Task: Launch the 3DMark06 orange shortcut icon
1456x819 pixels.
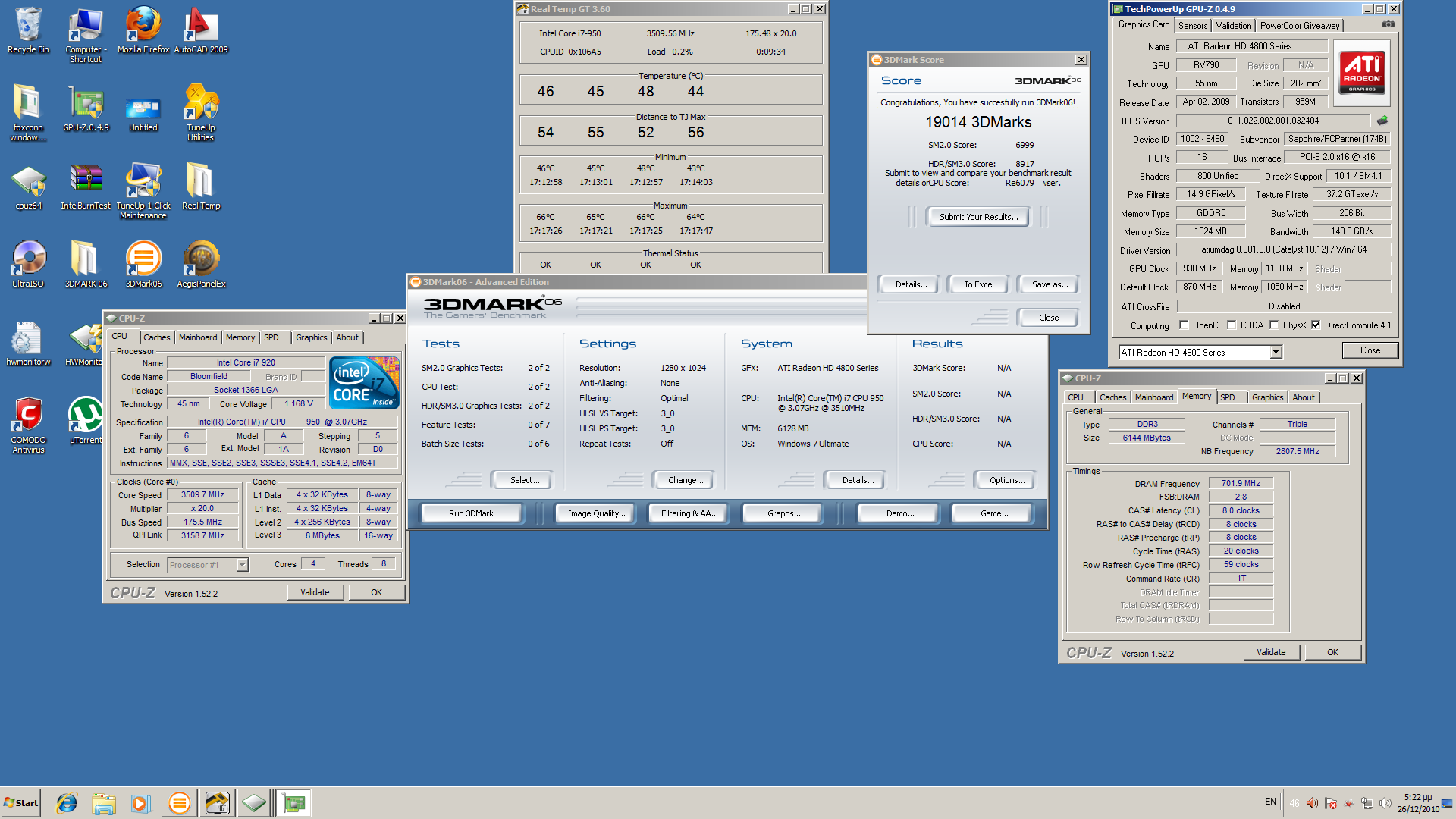Action: pos(143,265)
